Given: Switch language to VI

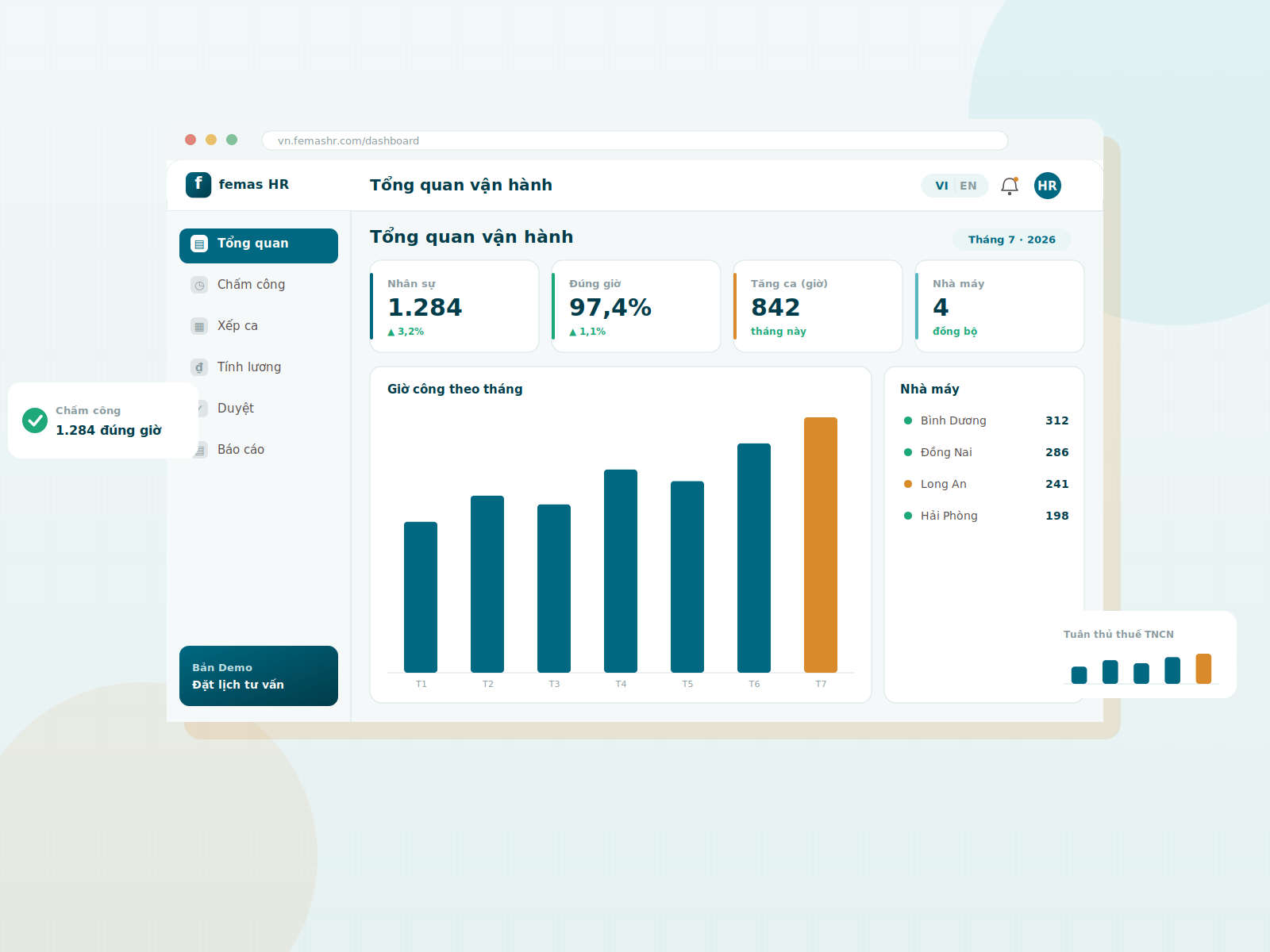Looking at the screenshot, I should pyautogui.click(x=941, y=186).
